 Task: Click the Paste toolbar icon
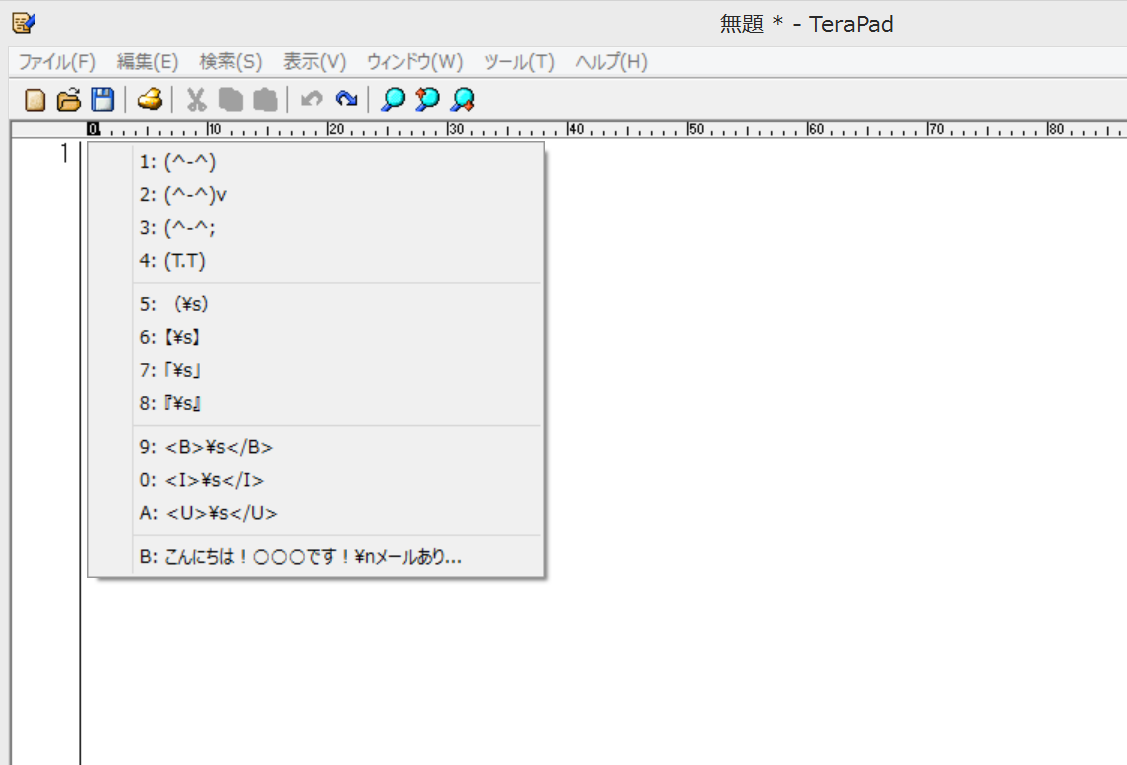(x=265, y=99)
